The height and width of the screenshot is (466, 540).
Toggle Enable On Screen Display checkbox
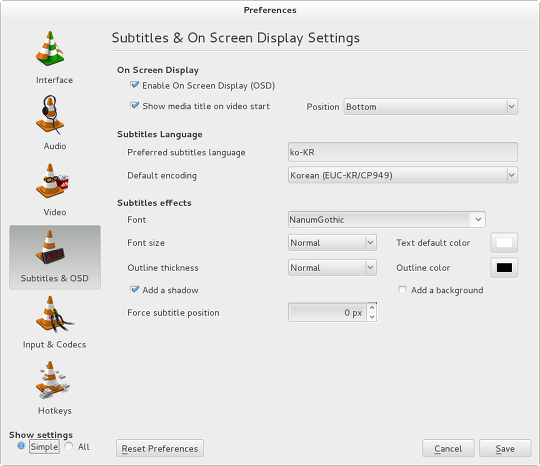[x=134, y=85]
